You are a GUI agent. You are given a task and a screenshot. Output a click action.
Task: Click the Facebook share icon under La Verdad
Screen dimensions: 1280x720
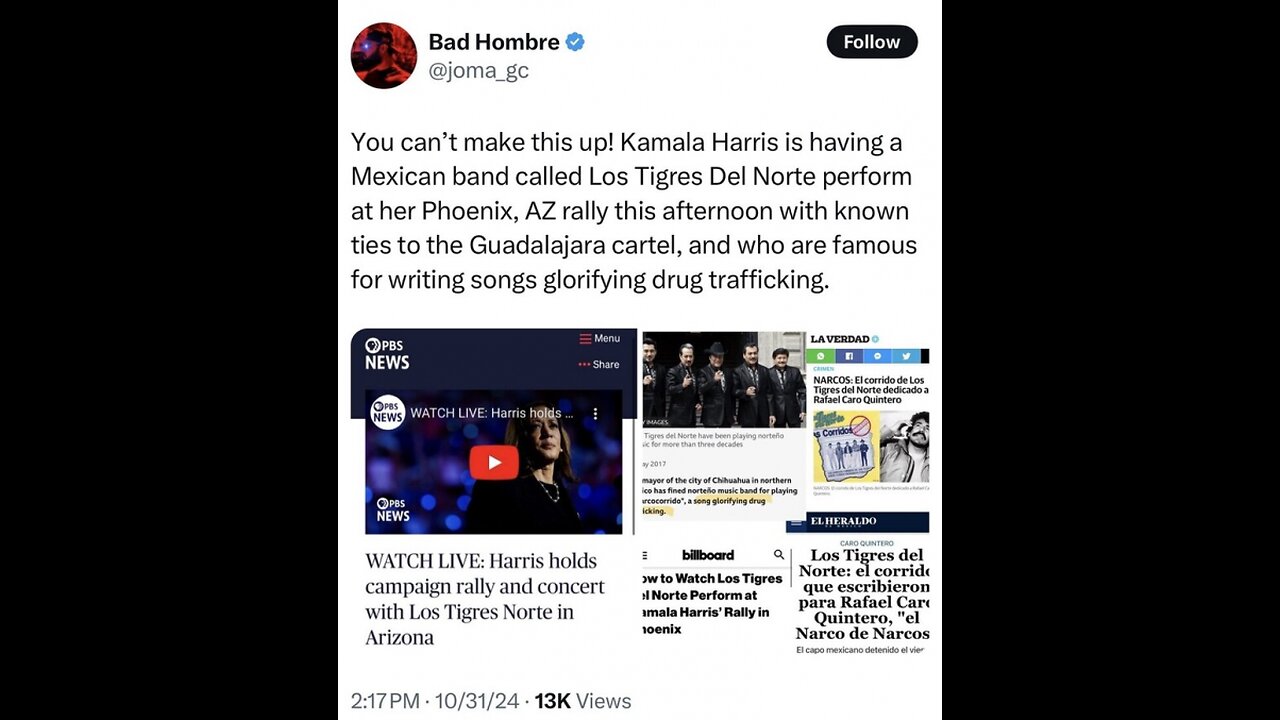[x=849, y=356]
